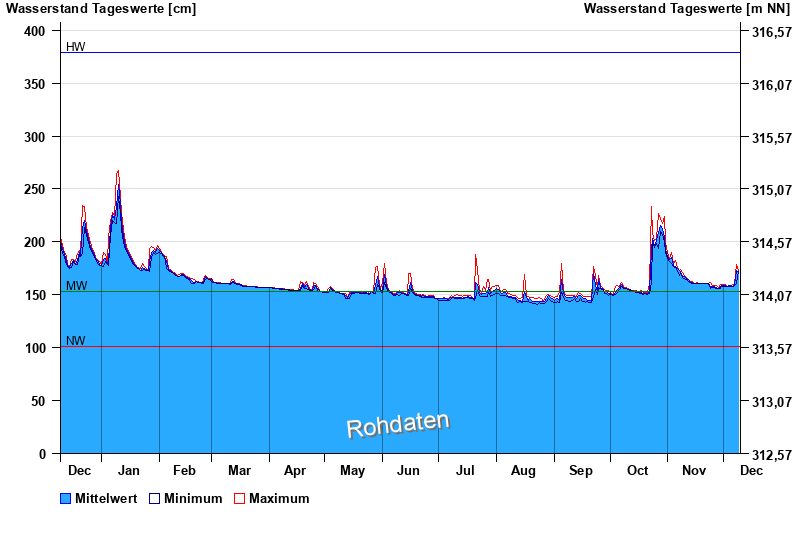Click the right axis title in m NN

[x=688, y=9]
